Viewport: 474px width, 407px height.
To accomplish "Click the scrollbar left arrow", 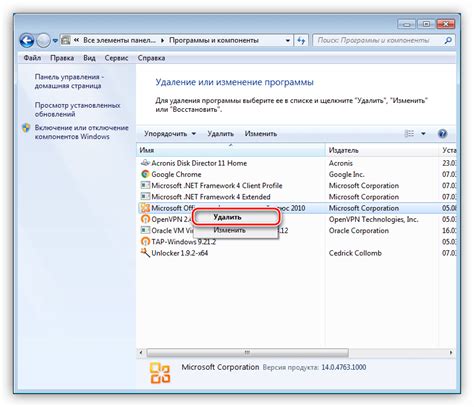I will coord(141,352).
